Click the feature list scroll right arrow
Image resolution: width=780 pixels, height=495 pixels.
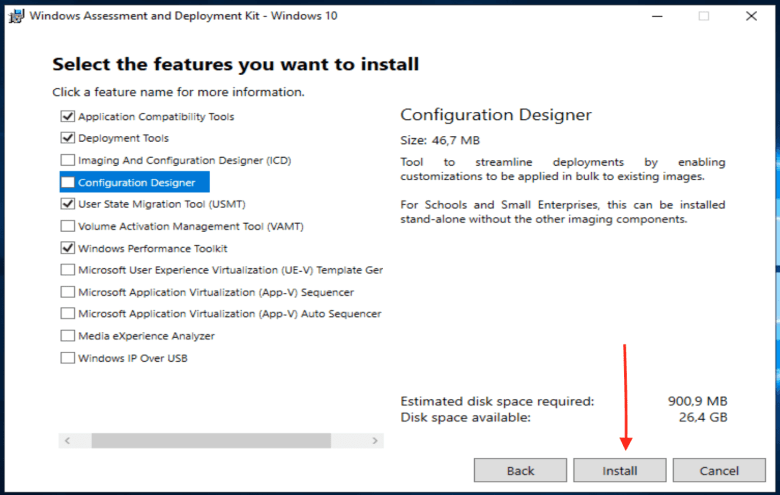coord(375,441)
